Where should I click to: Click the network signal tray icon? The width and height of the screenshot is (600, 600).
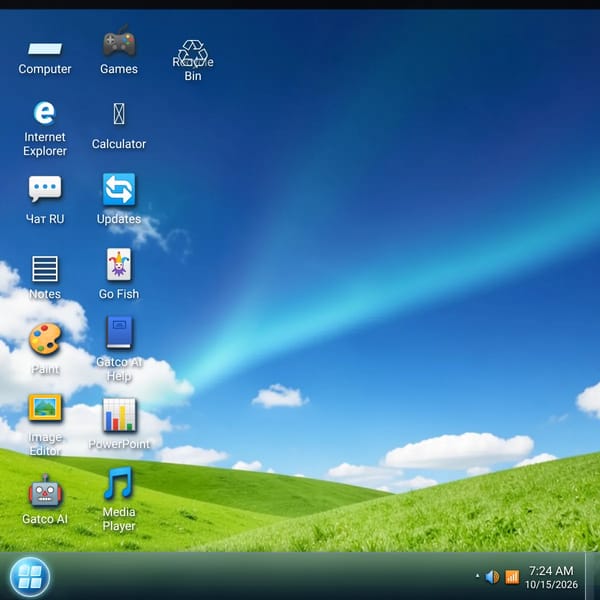(x=512, y=577)
